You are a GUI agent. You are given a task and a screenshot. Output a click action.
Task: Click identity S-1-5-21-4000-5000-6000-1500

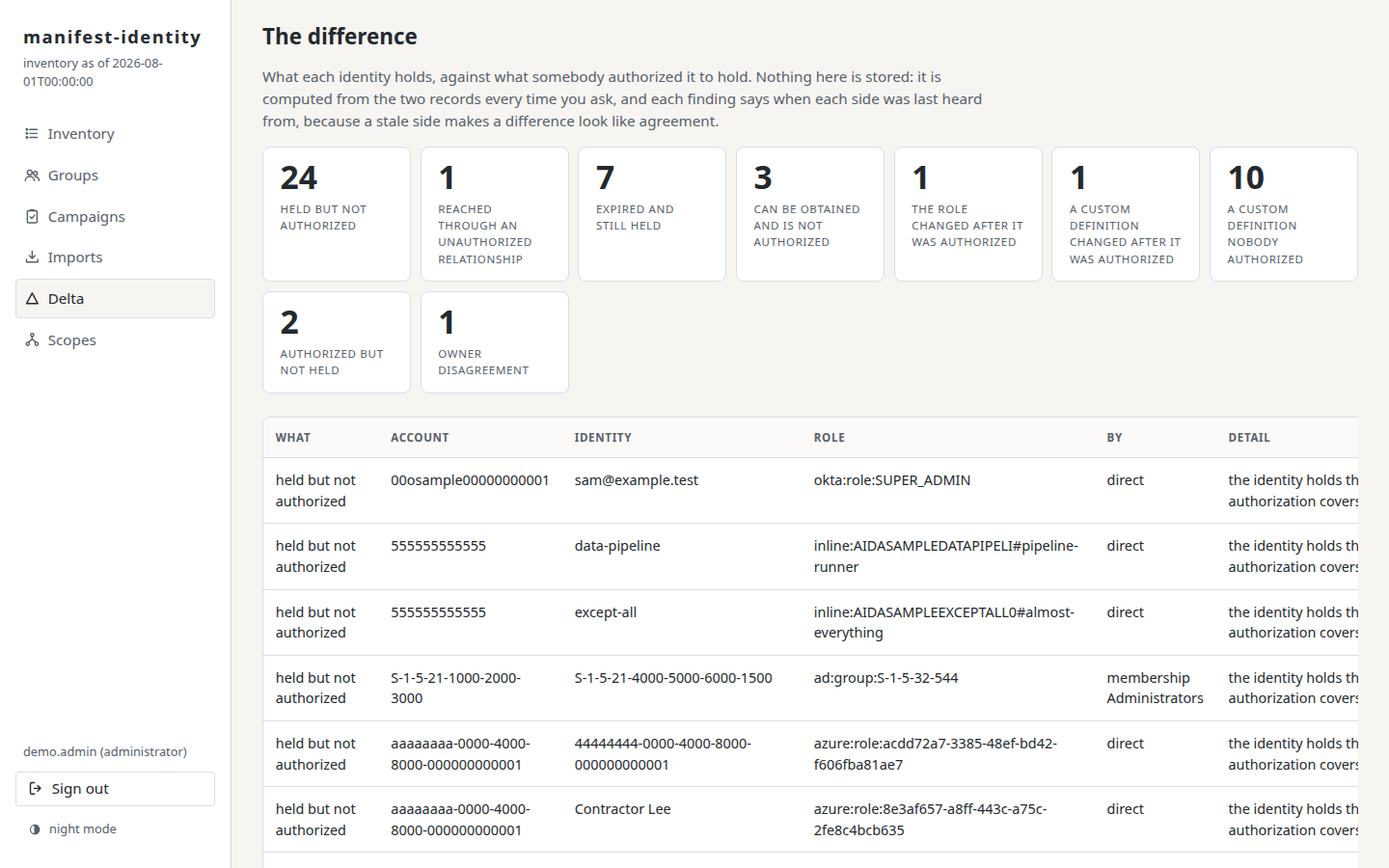coord(673,678)
